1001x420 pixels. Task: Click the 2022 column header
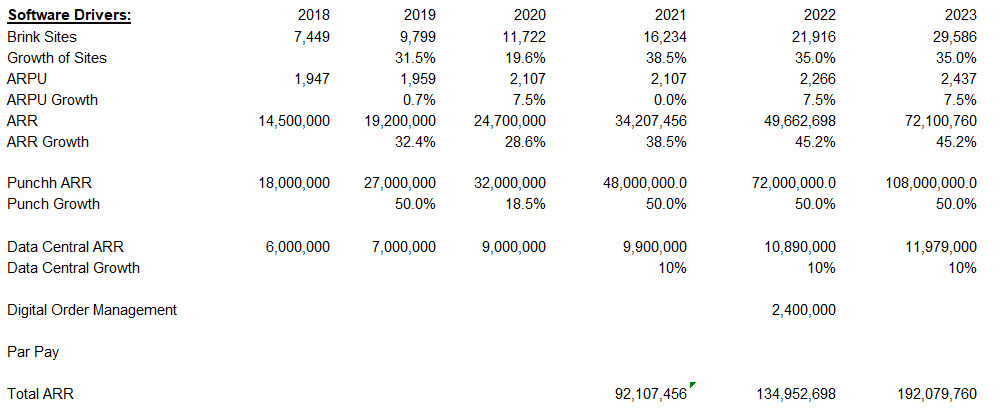coord(819,15)
